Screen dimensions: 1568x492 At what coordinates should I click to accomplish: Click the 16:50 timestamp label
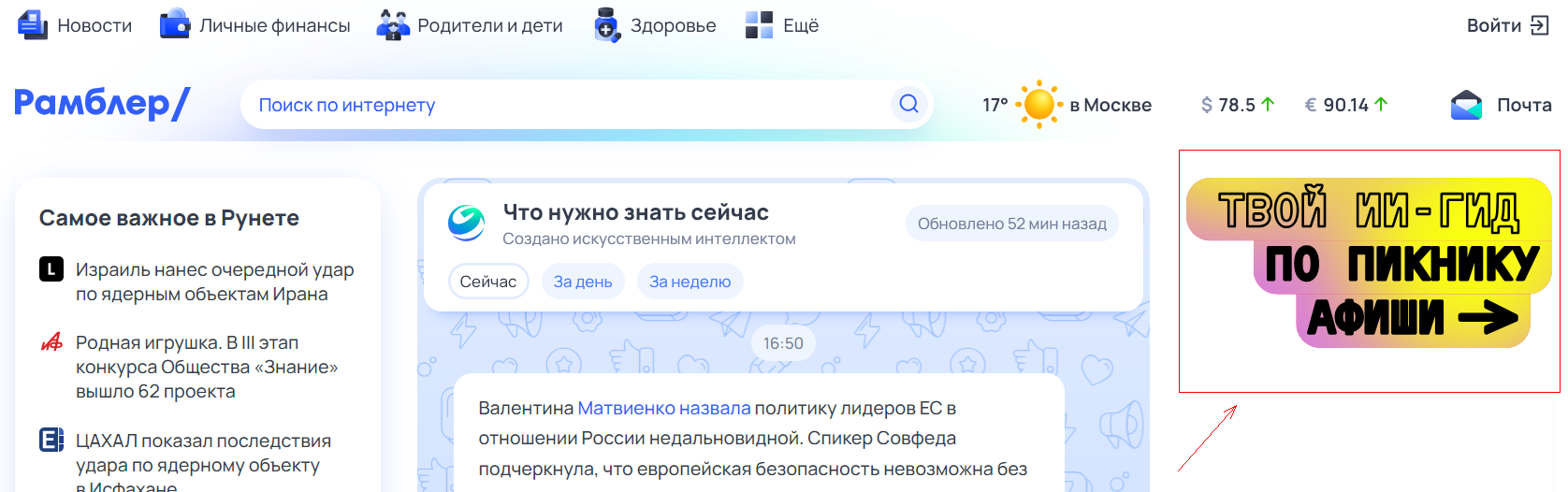click(783, 343)
